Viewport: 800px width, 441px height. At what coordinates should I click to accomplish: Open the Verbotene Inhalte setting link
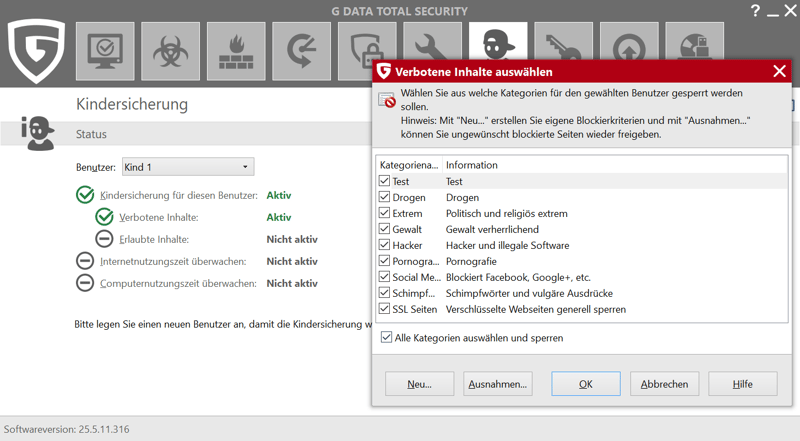point(159,217)
